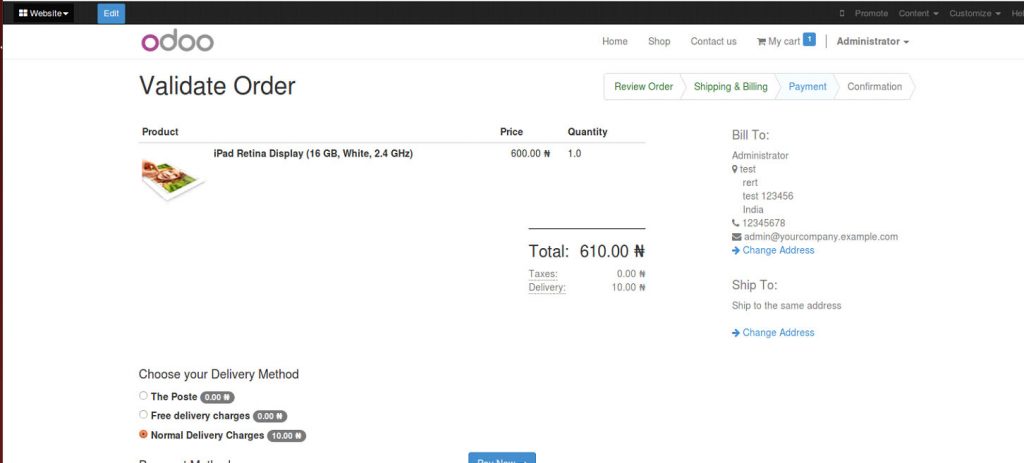Click the Ship to the same address text
This screenshot has width=1024, height=463.
click(x=786, y=306)
